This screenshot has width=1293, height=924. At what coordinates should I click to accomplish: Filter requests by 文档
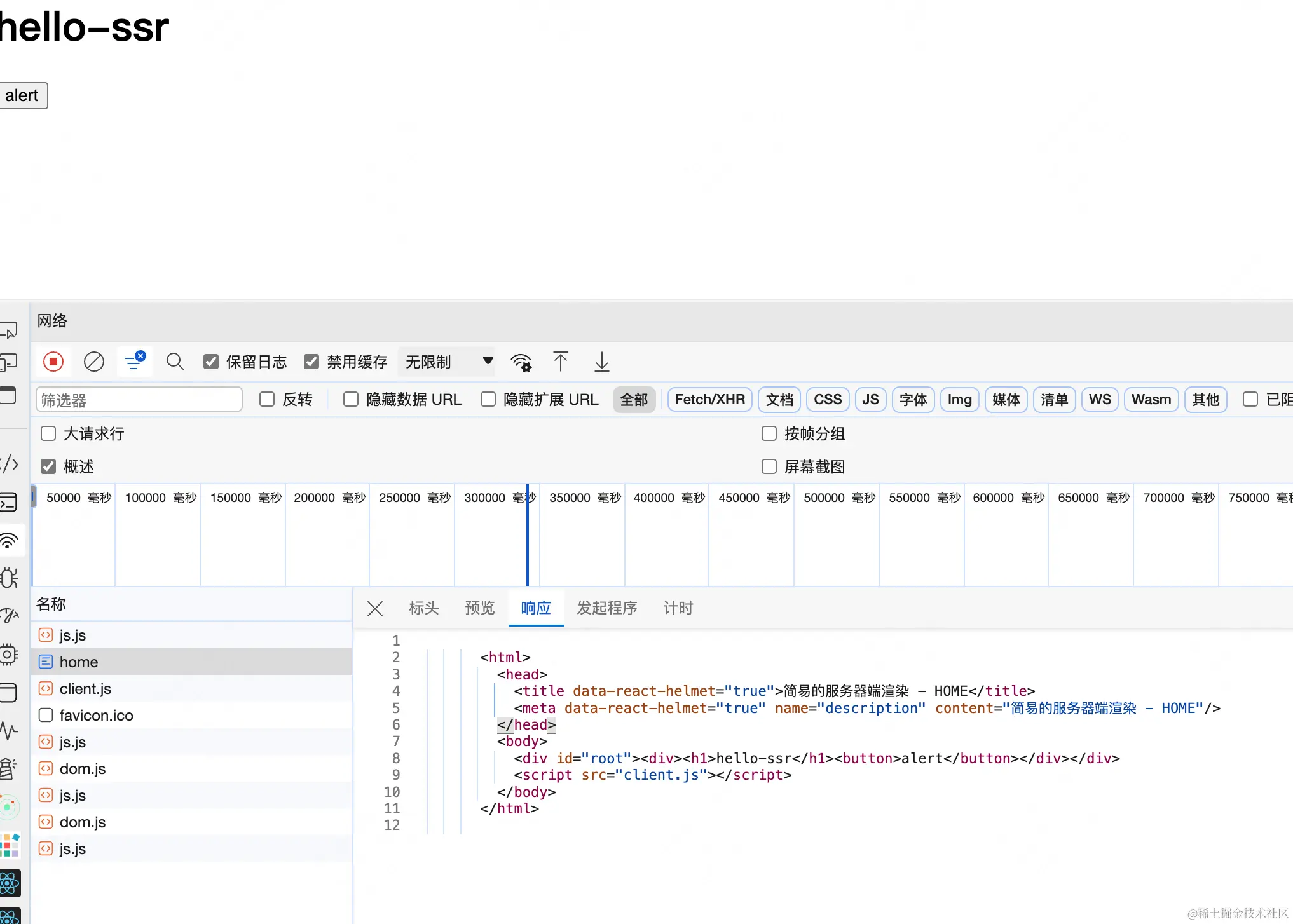pyautogui.click(x=779, y=400)
